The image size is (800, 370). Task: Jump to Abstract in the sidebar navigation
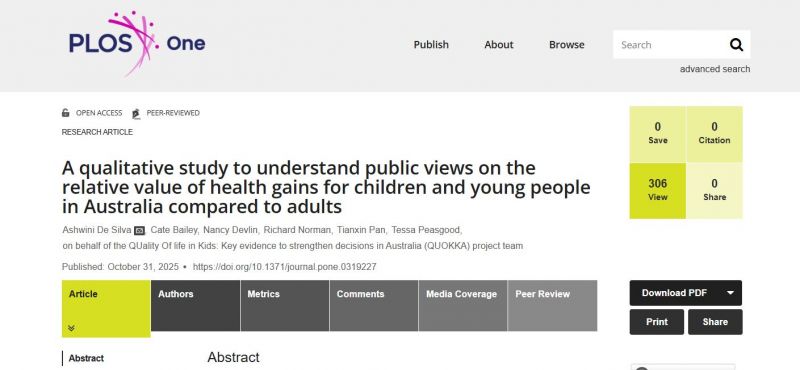(86, 358)
